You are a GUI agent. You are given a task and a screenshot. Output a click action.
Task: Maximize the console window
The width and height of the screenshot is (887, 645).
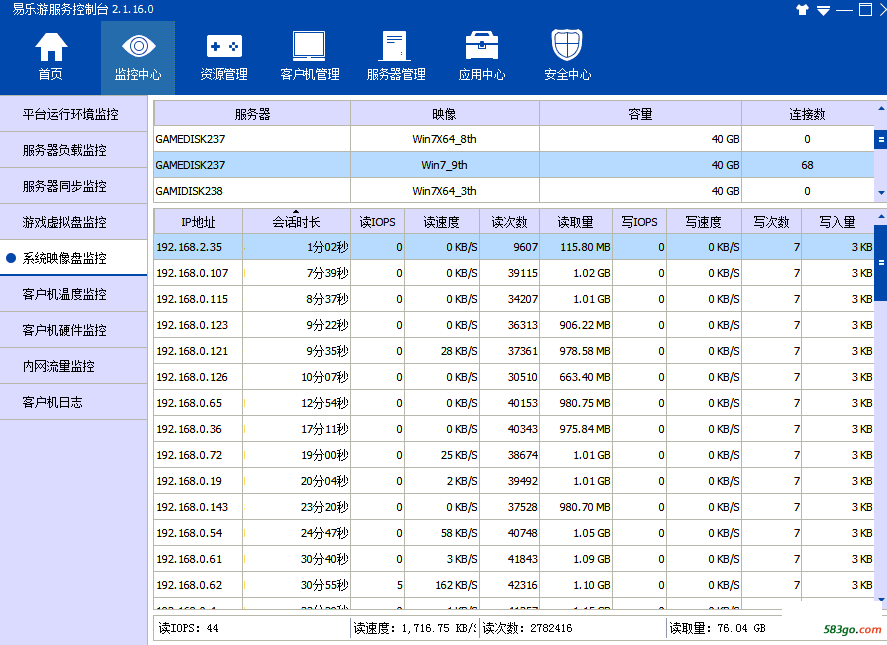866,9
